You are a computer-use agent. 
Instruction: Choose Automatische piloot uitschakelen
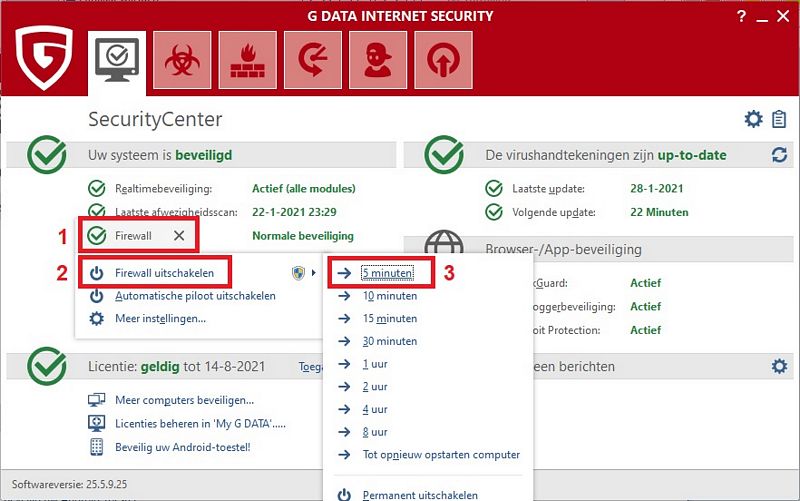coord(195,296)
